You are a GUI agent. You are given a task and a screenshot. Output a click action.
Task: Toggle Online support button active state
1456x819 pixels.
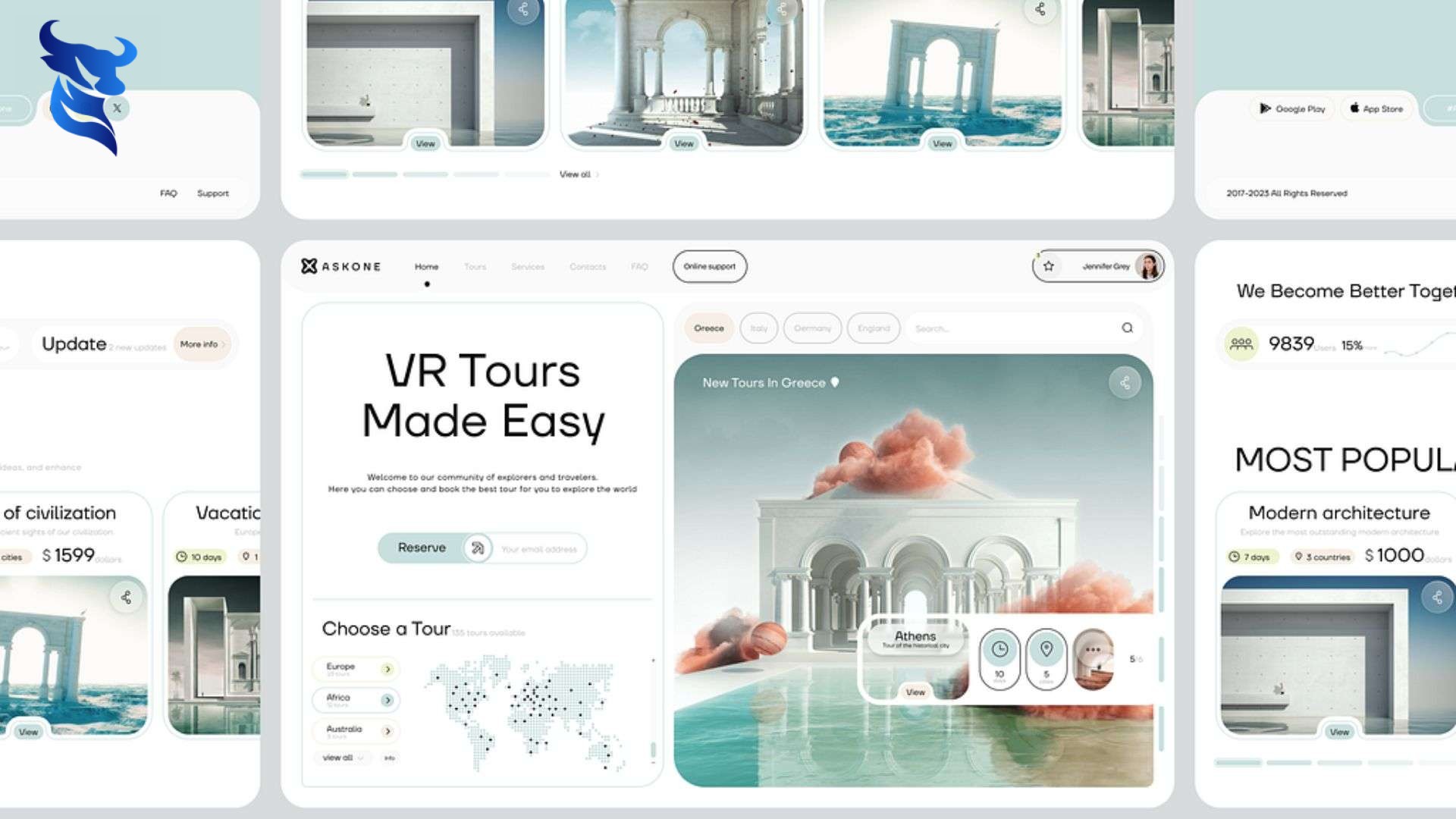point(710,266)
